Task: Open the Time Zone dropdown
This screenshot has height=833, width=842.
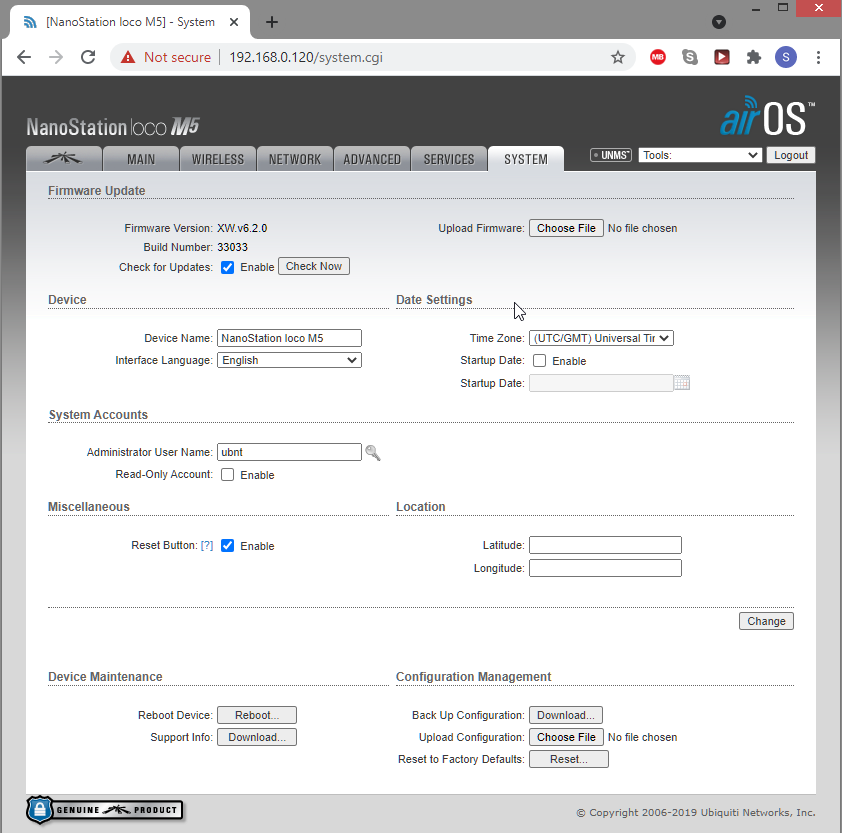Action: click(x=601, y=338)
